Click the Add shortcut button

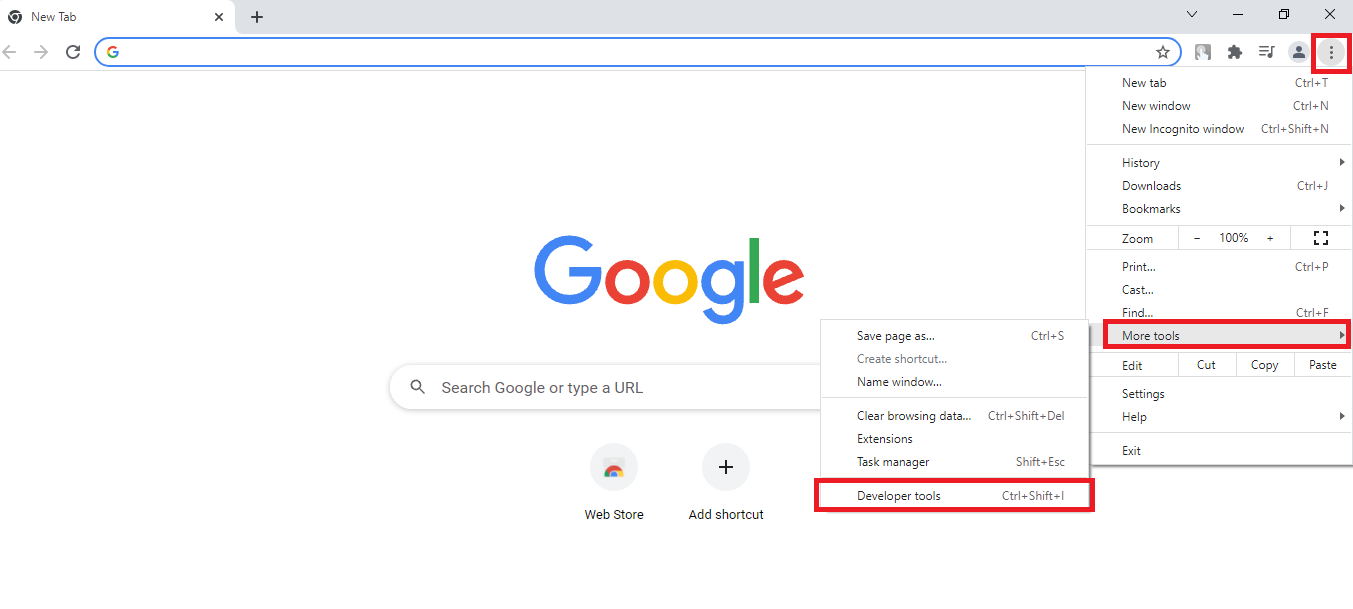(726, 468)
